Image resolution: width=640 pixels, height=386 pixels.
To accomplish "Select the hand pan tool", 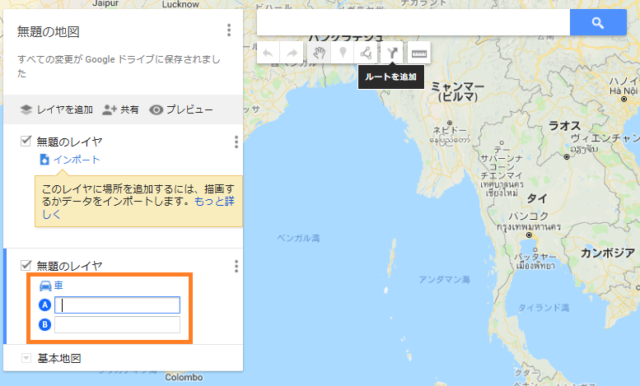I will (x=319, y=53).
